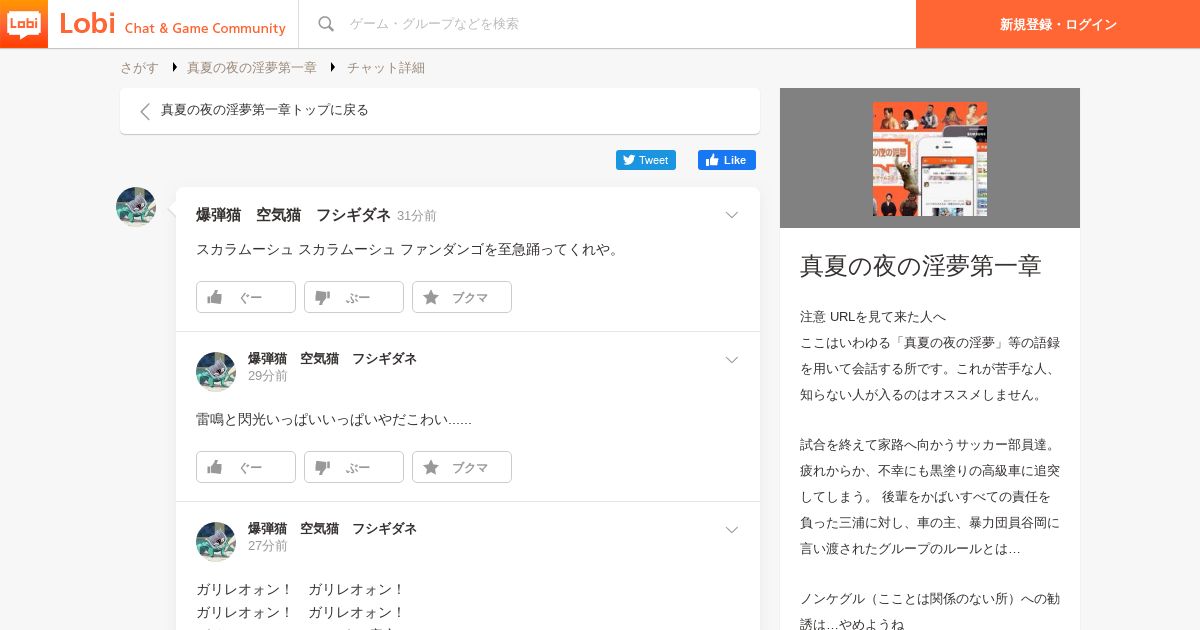Click the post text 雷鳴と閃光いっぱいいっぱいやだこわい

pos(334,420)
